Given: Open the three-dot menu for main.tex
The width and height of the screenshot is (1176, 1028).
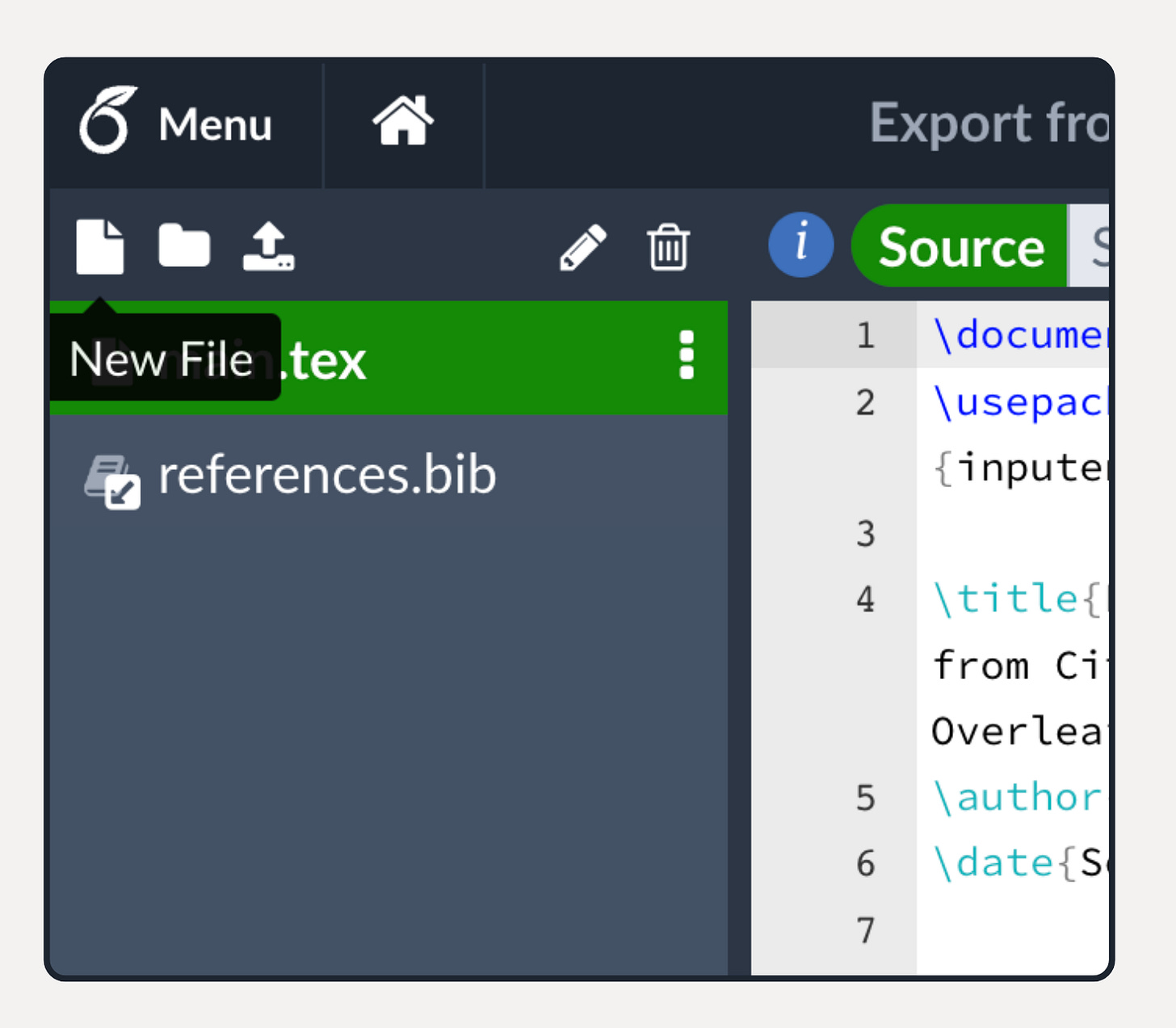Looking at the screenshot, I should click(687, 355).
